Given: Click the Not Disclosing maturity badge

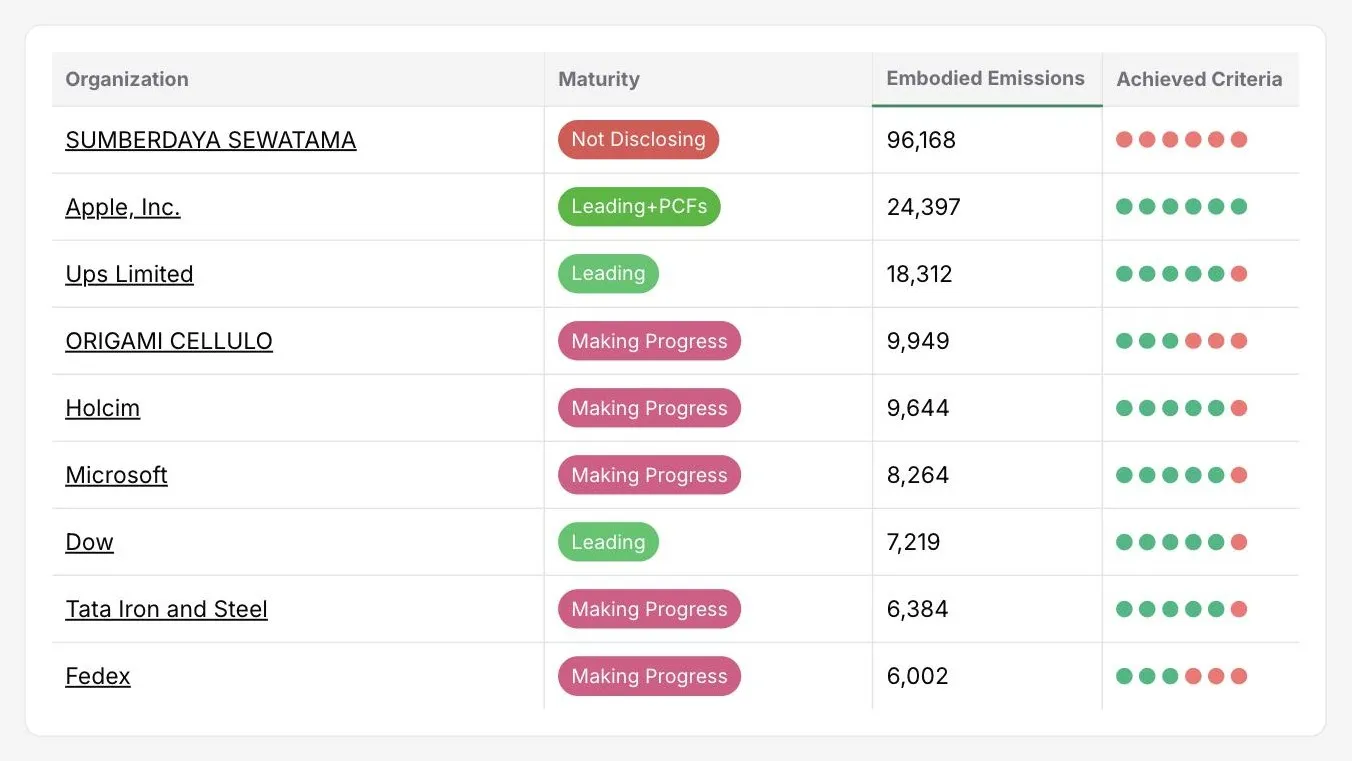Looking at the screenshot, I should coord(638,140).
